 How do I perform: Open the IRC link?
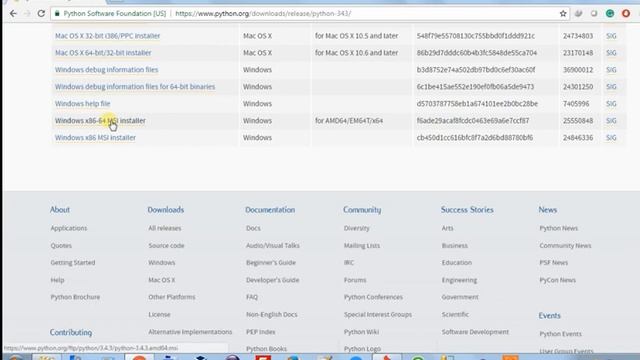click(x=349, y=263)
